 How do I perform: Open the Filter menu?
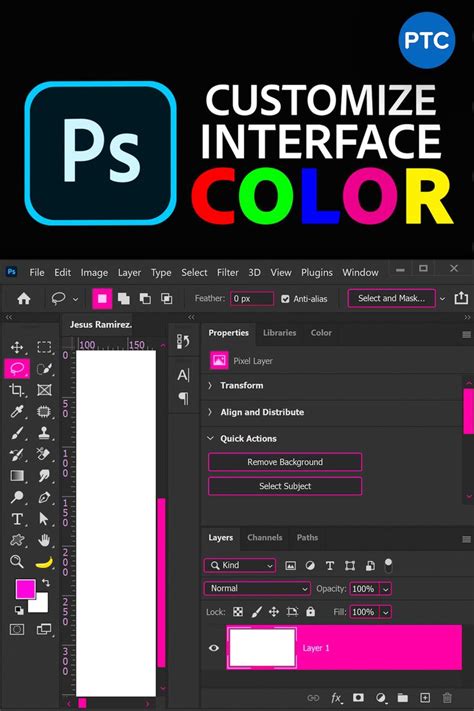tap(227, 273)
